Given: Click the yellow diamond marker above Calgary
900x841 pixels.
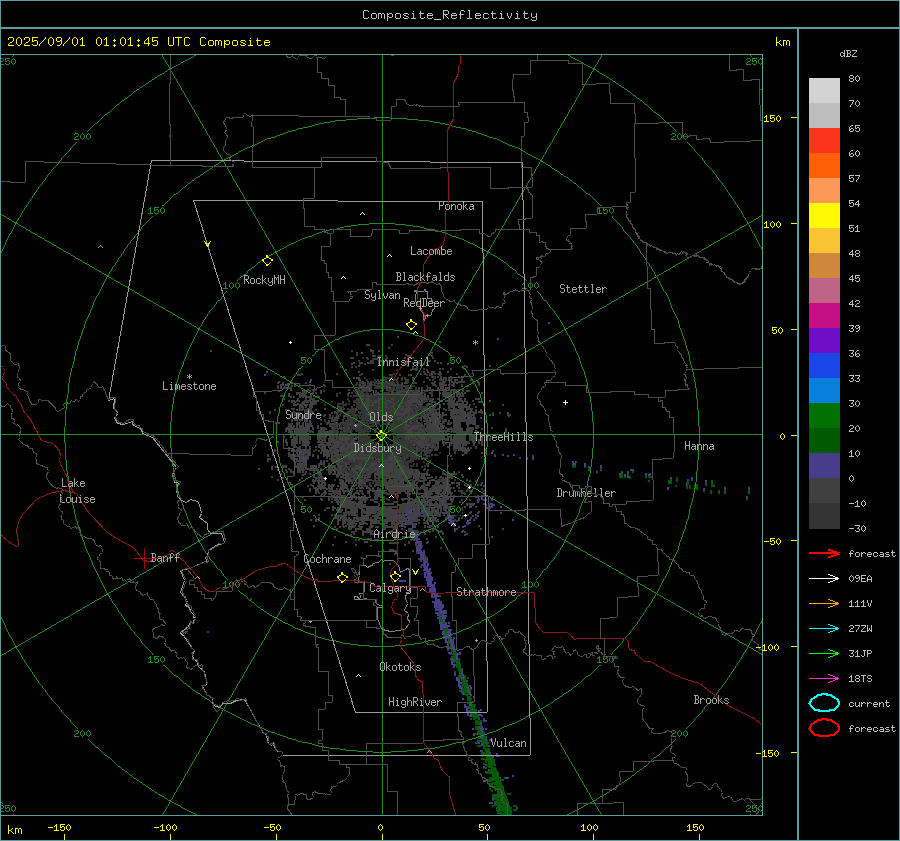Looking at the screenshot, I should tap(395, 576).
